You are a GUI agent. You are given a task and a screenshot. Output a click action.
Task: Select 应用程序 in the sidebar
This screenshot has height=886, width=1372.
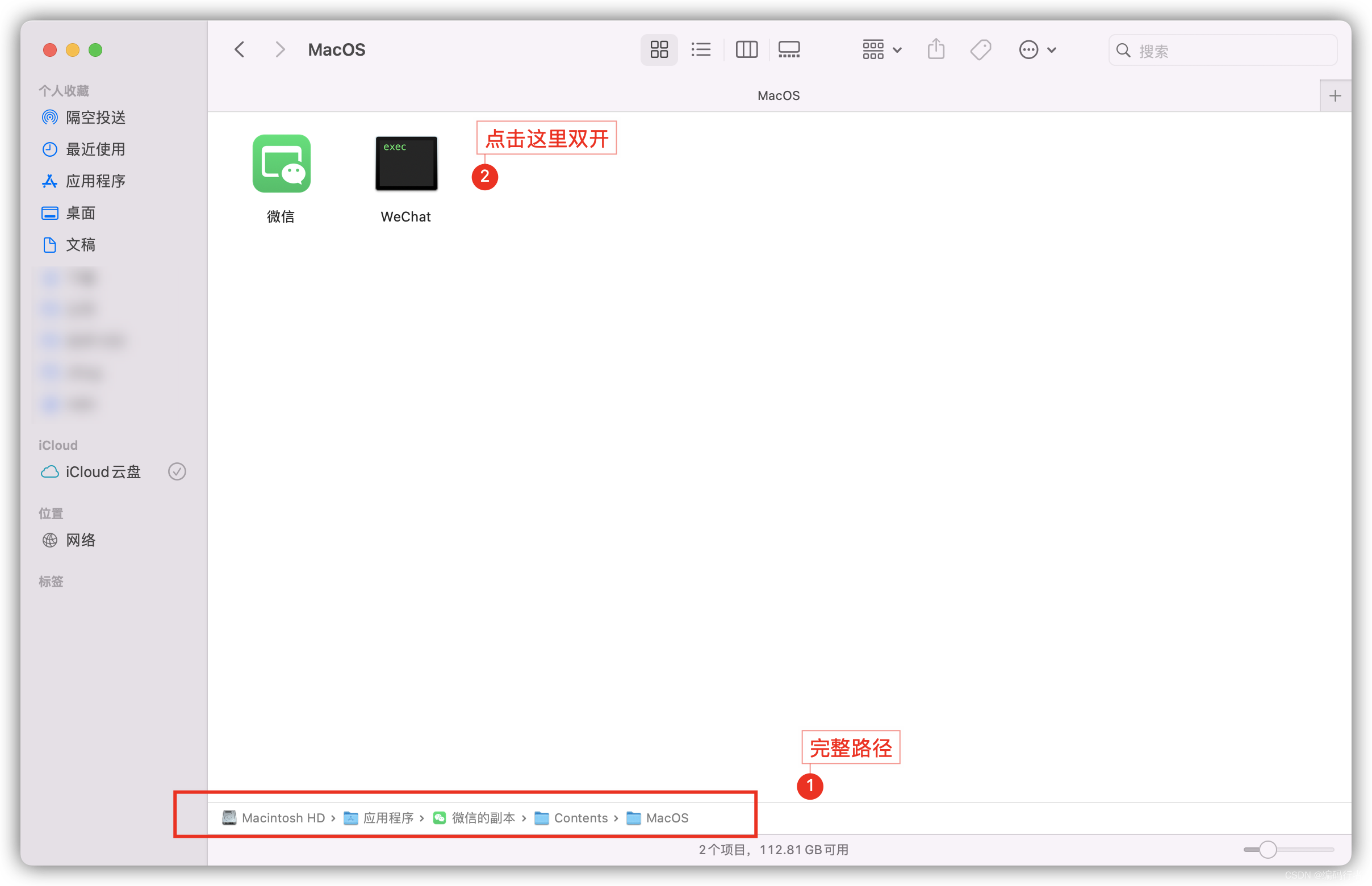tap(95, 181)
